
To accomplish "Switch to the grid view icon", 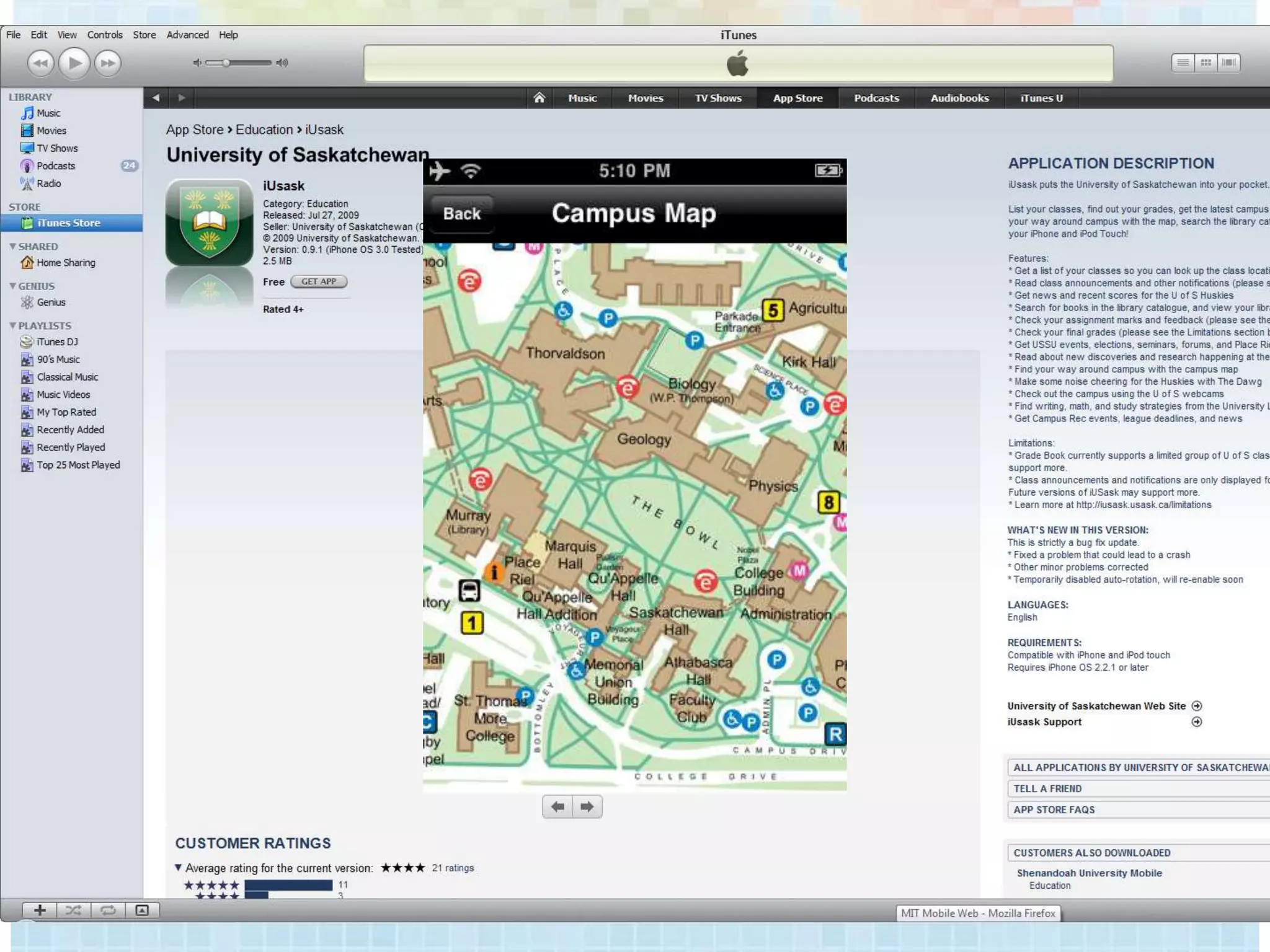I will 1206,63.
